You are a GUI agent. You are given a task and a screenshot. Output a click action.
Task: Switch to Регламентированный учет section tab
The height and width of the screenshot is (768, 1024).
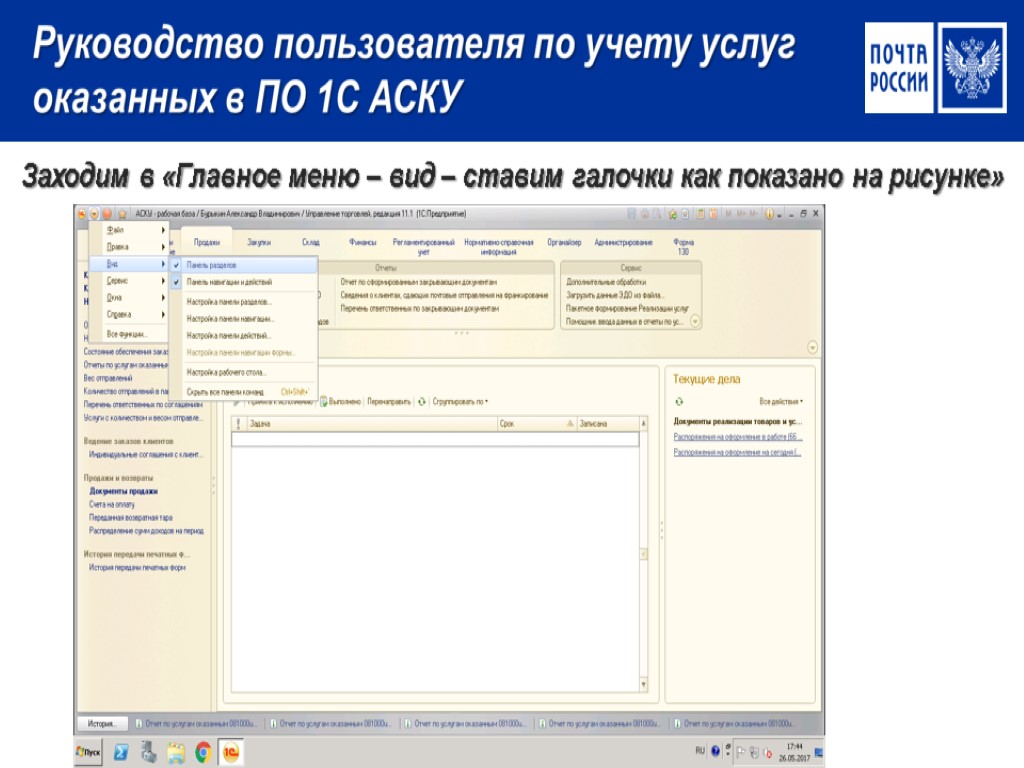click(x=423, y=246)
